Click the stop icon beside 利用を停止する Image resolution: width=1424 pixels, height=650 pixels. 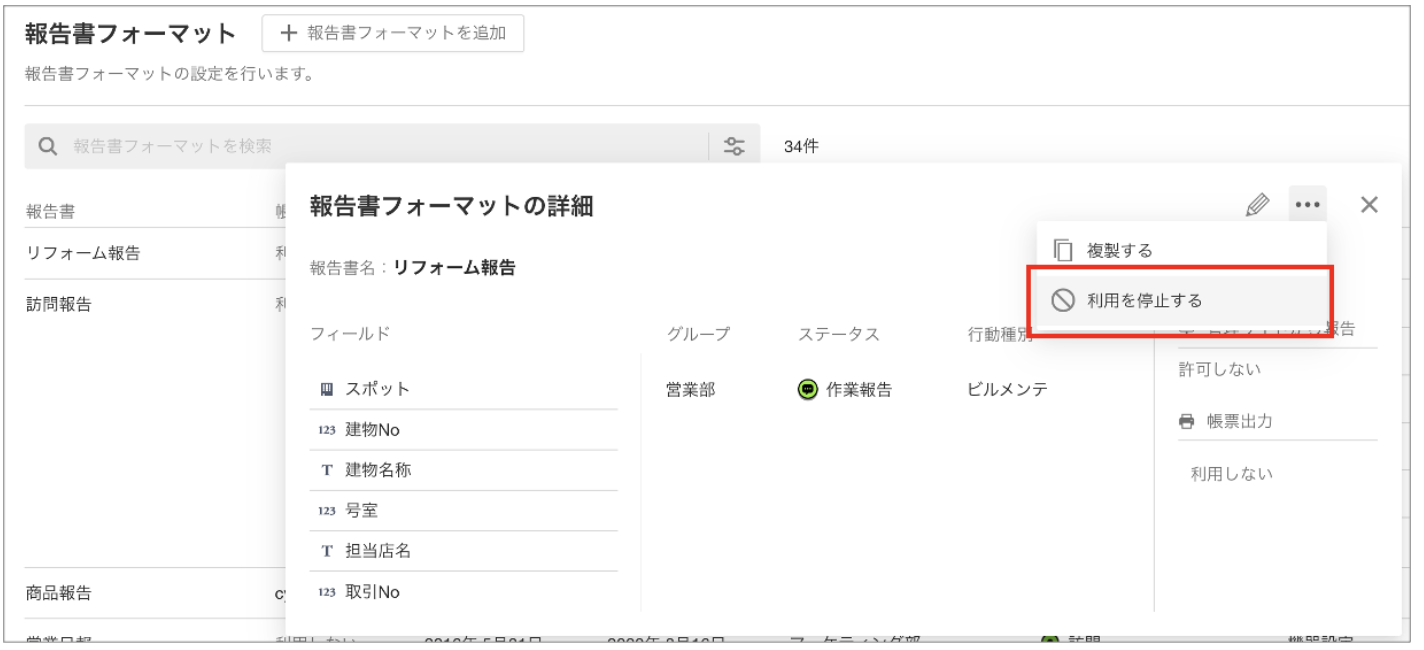(1063, 300)
